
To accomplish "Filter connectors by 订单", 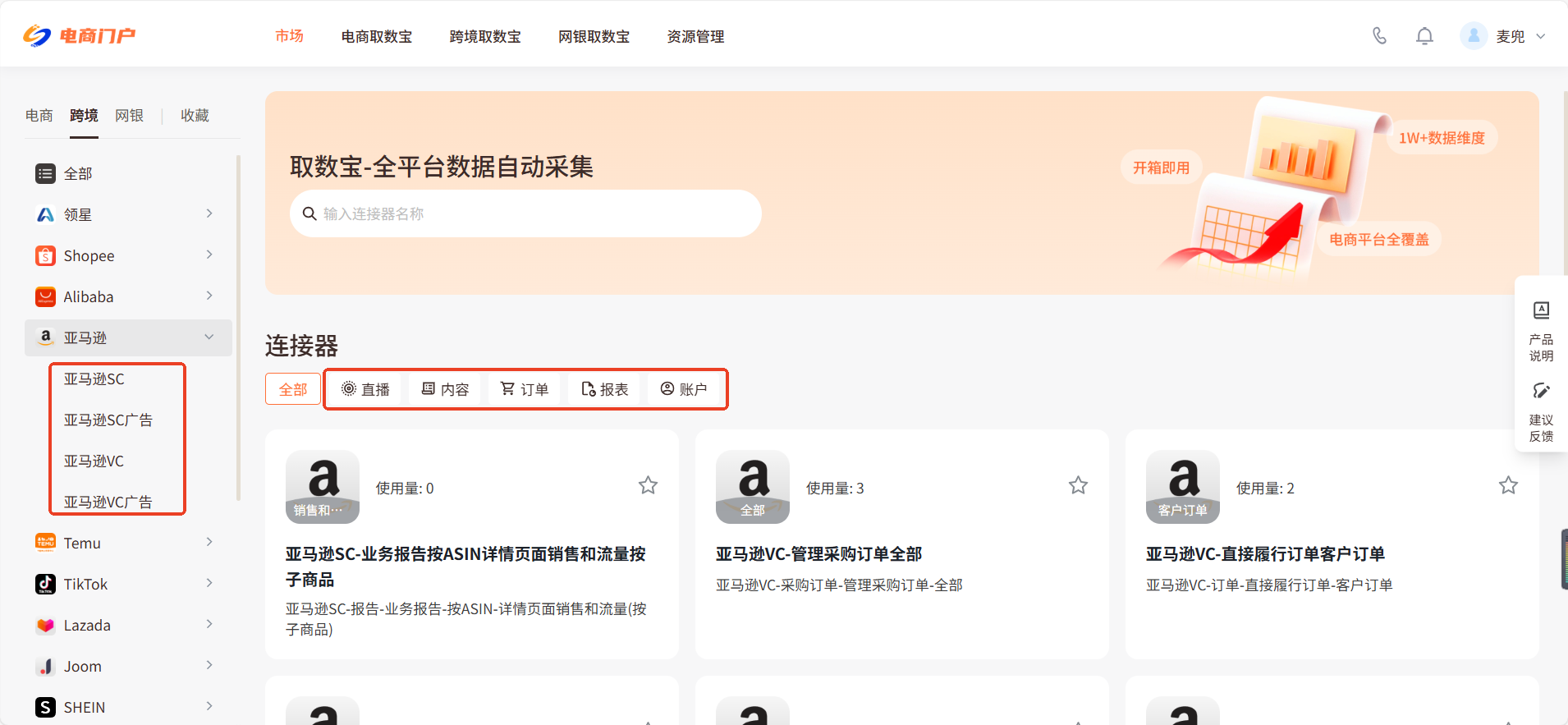I will 525,389.
